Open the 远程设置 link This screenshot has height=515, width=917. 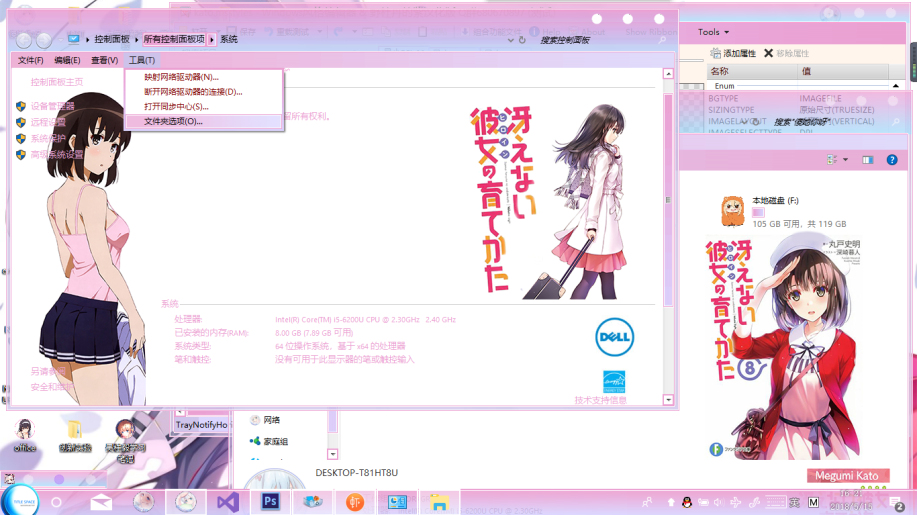[x=48, y=122]
